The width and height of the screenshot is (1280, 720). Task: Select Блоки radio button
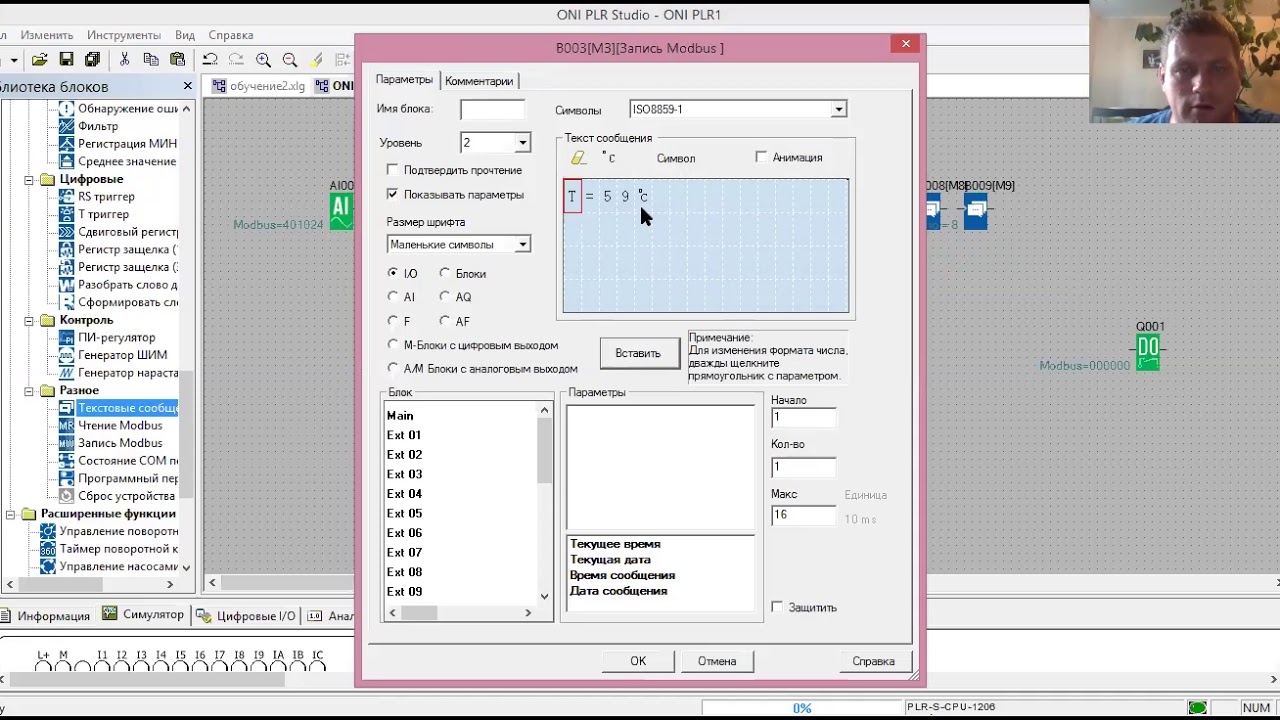(445, 273)
